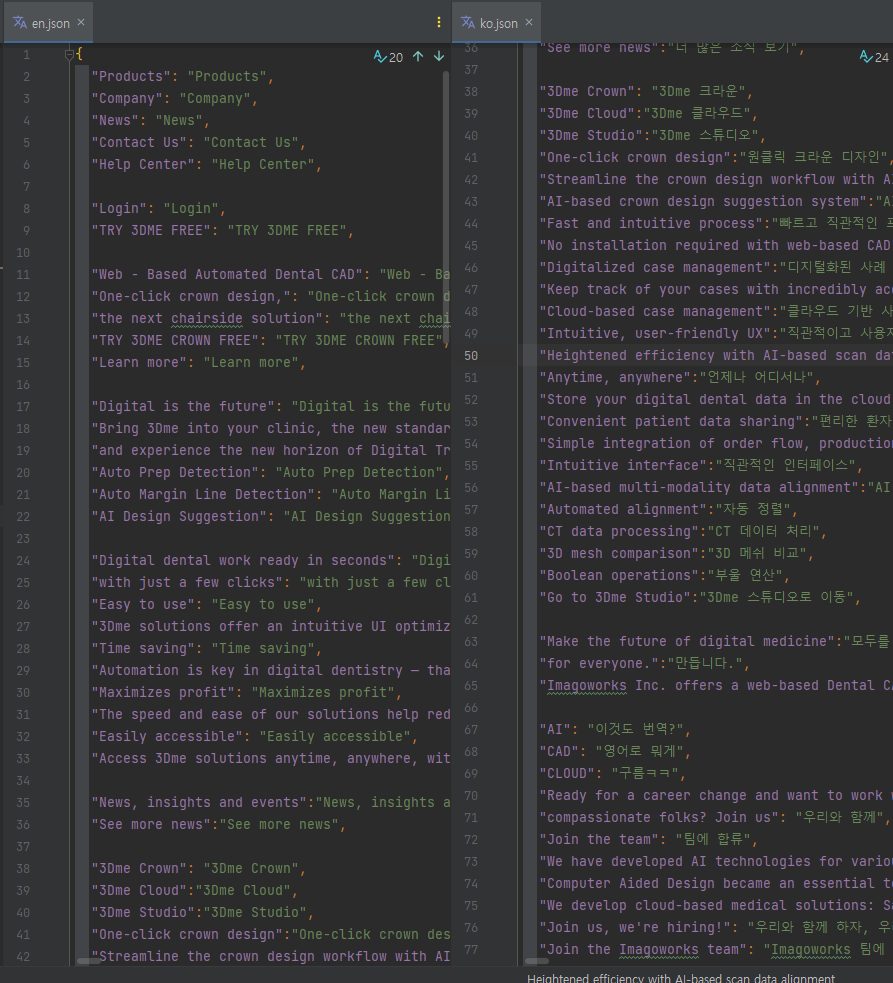Image resolution: width=893 pixels, height=983 pixels.
Task: Open the typo inspection widget showing 20
Action: (x=388, y=57)
